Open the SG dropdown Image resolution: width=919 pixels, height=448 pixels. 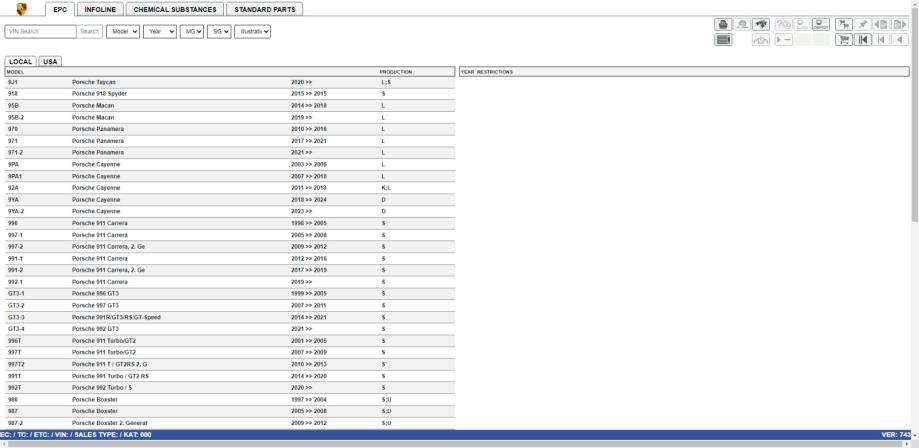(219, 32)
